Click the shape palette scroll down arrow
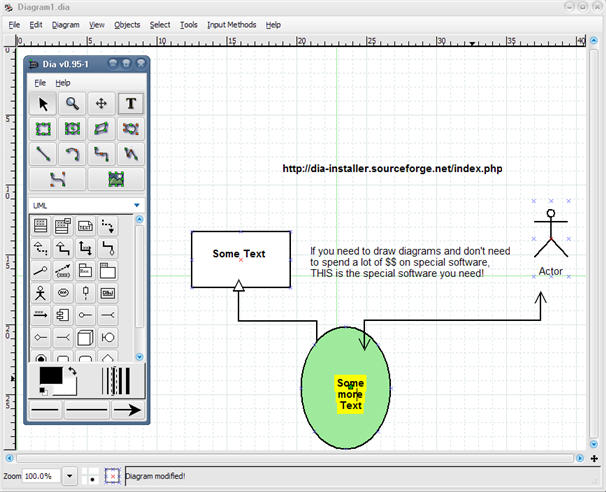 tap(140, 357)
